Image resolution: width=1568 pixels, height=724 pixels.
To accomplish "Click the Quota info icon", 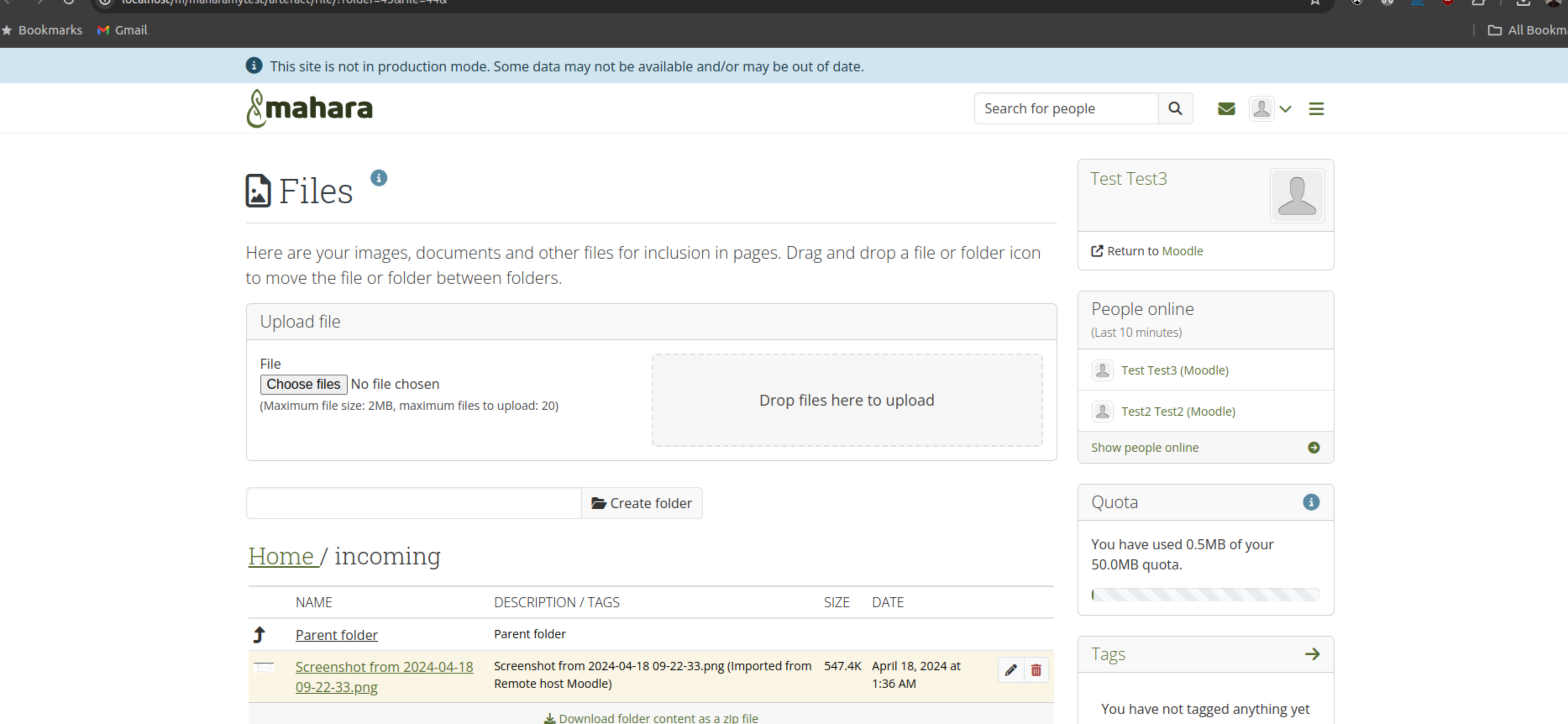I will click(x=1311, y=502).
